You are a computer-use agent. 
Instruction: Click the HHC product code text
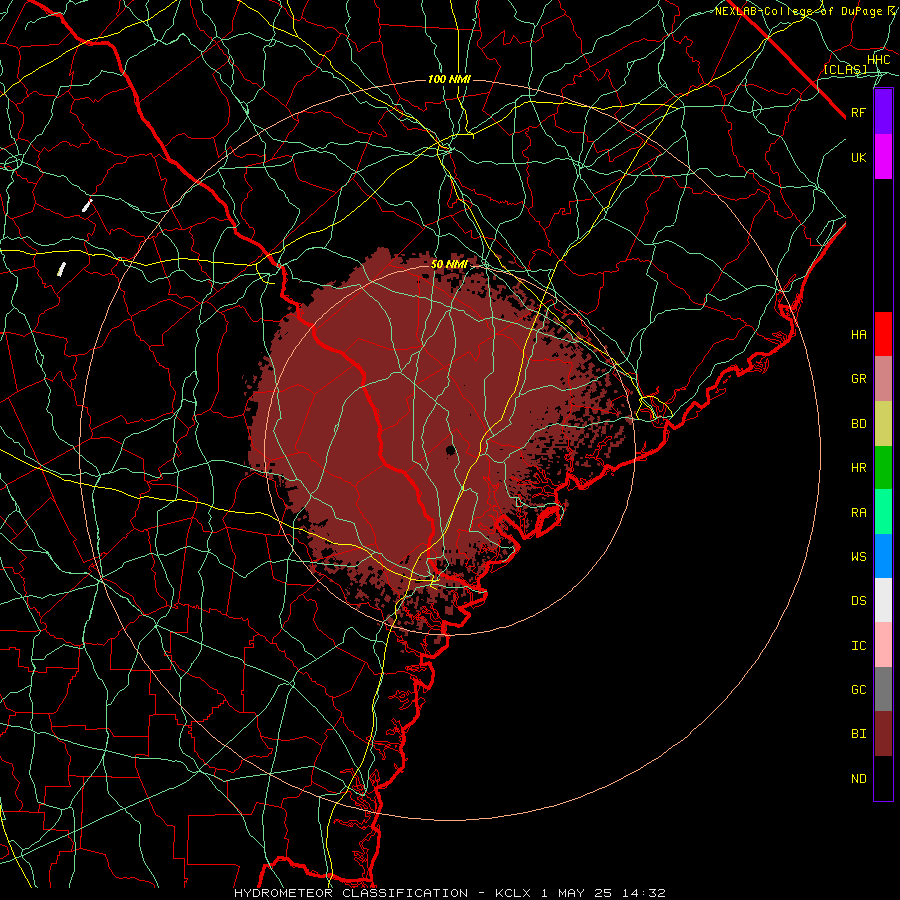878,60
